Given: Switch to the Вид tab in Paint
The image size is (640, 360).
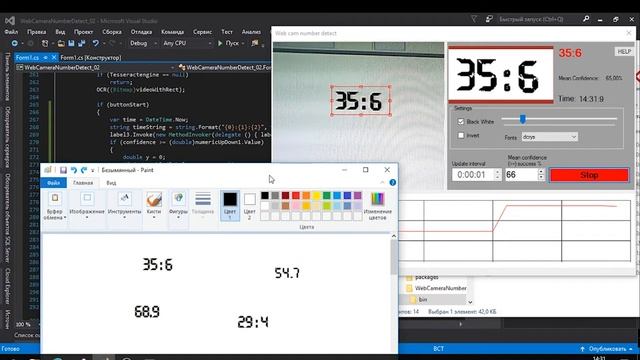Looking at the screenshot, I should tap(111, 182).
